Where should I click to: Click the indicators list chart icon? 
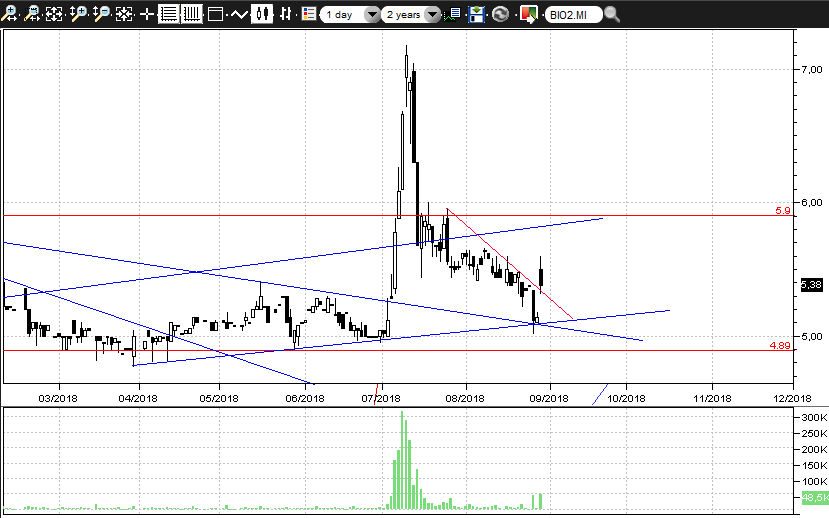[x=455, y=14]
